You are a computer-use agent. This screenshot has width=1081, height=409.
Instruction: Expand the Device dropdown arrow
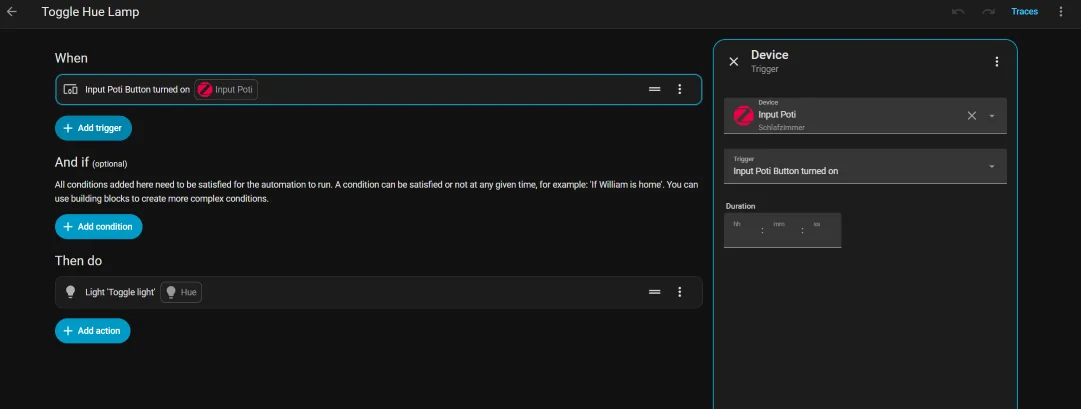point(992,116)
